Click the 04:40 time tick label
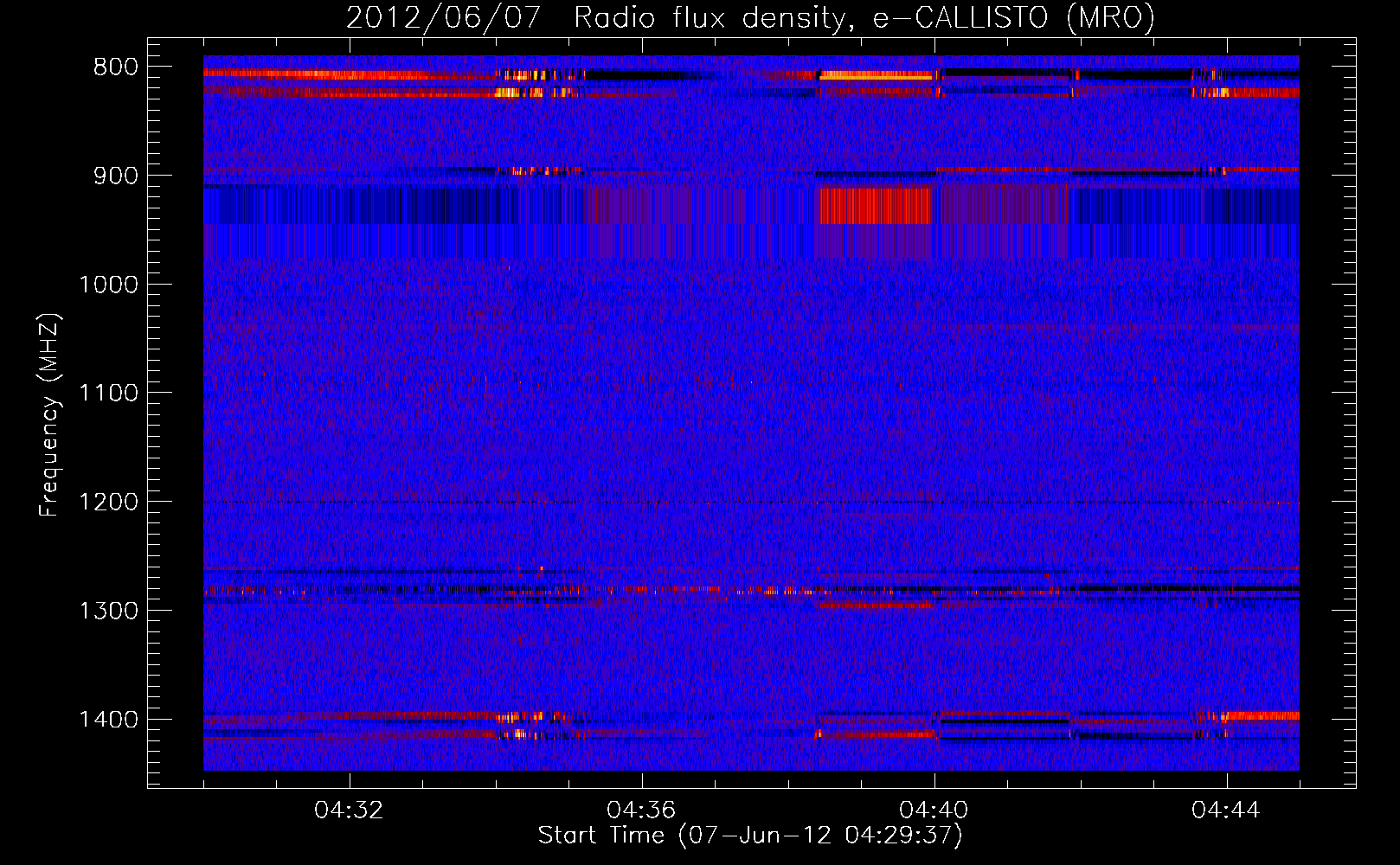 click(934, 811)
